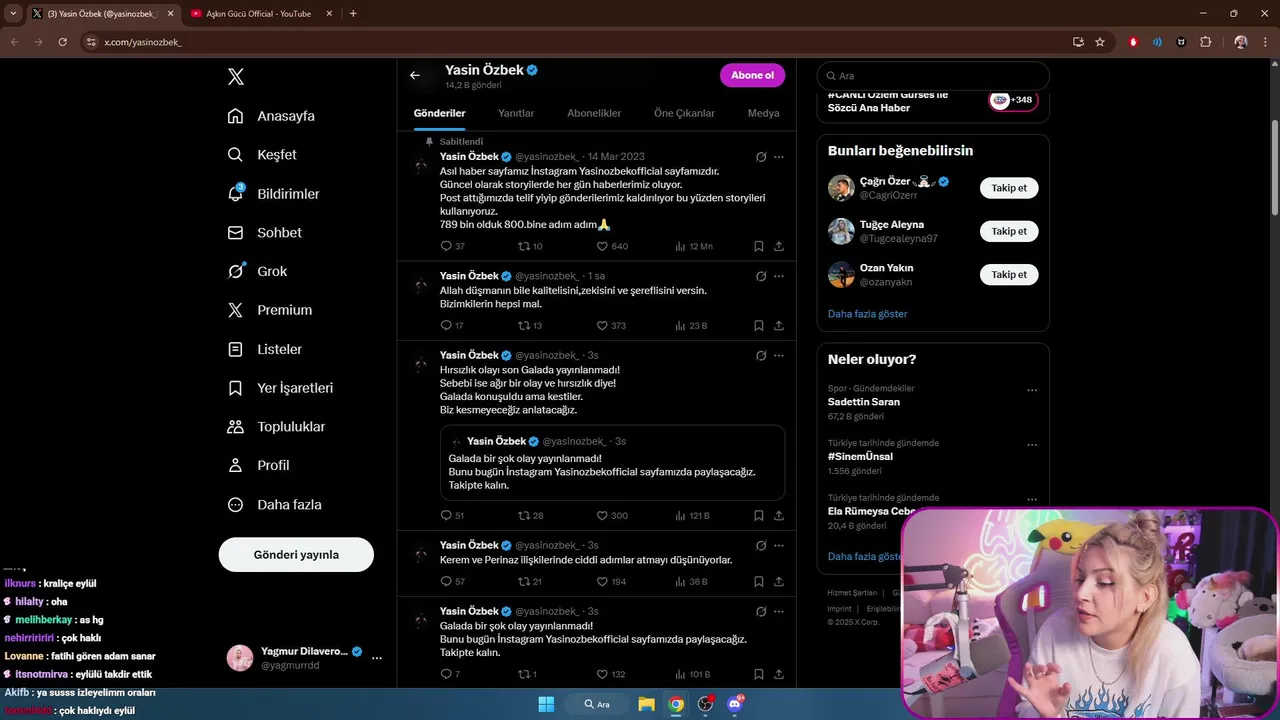The width and height of the screenshot is (1280, 720).
Task: Switch to Abonelikler tab
Action: tap(594, 113)
